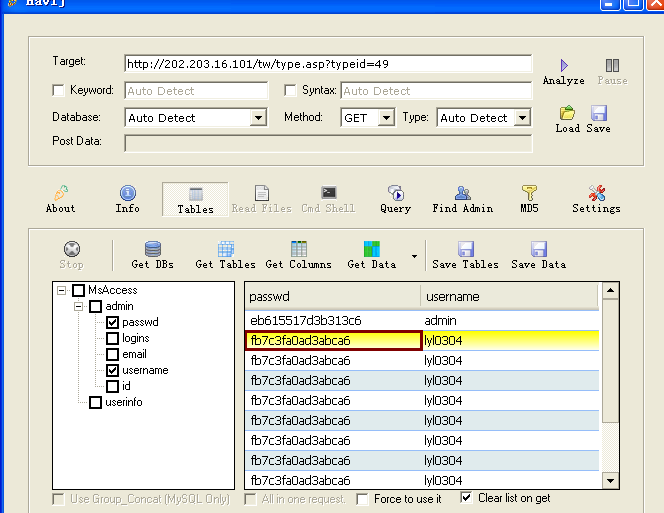Collapse the MsAccess tree node
Image resolution: width=664 pixels, height=513 pixels.
(x=62, y=290)
